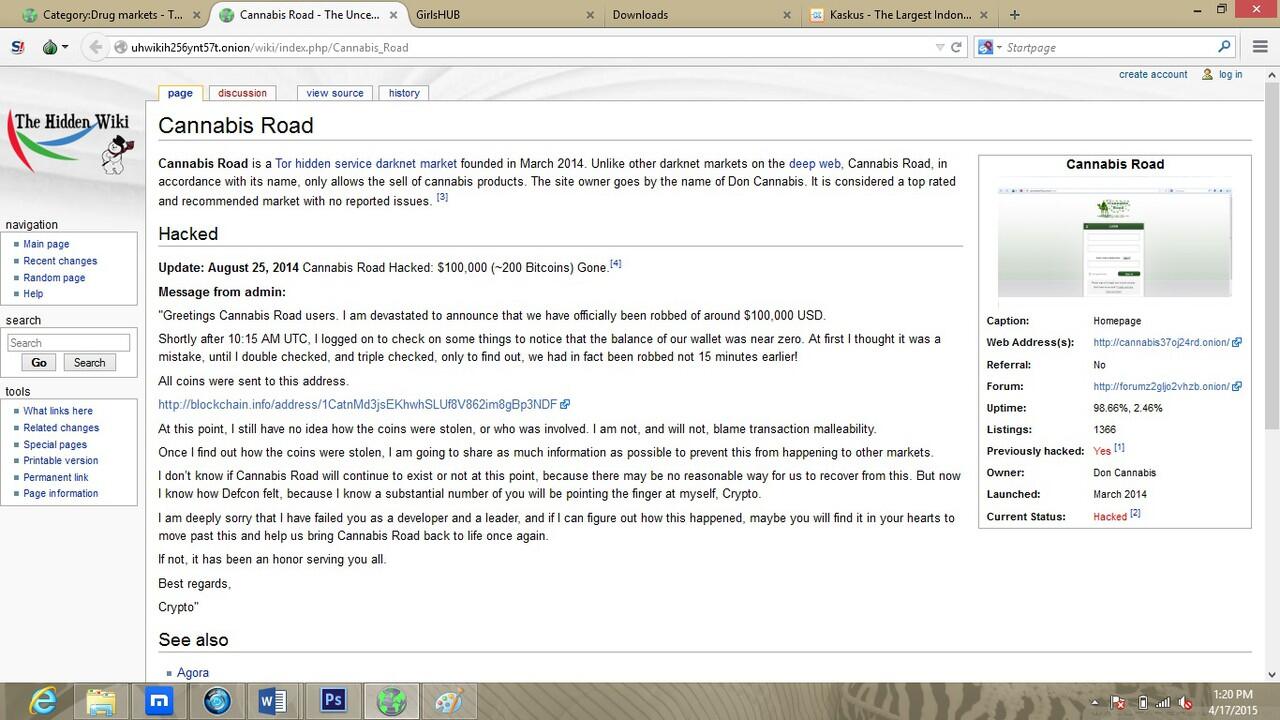Click the user icon beside log in

(x=1207, y=75)
